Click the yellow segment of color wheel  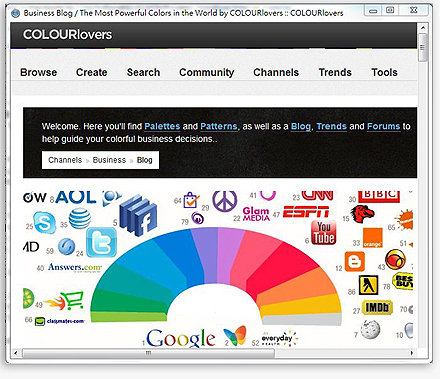point(300,306)
